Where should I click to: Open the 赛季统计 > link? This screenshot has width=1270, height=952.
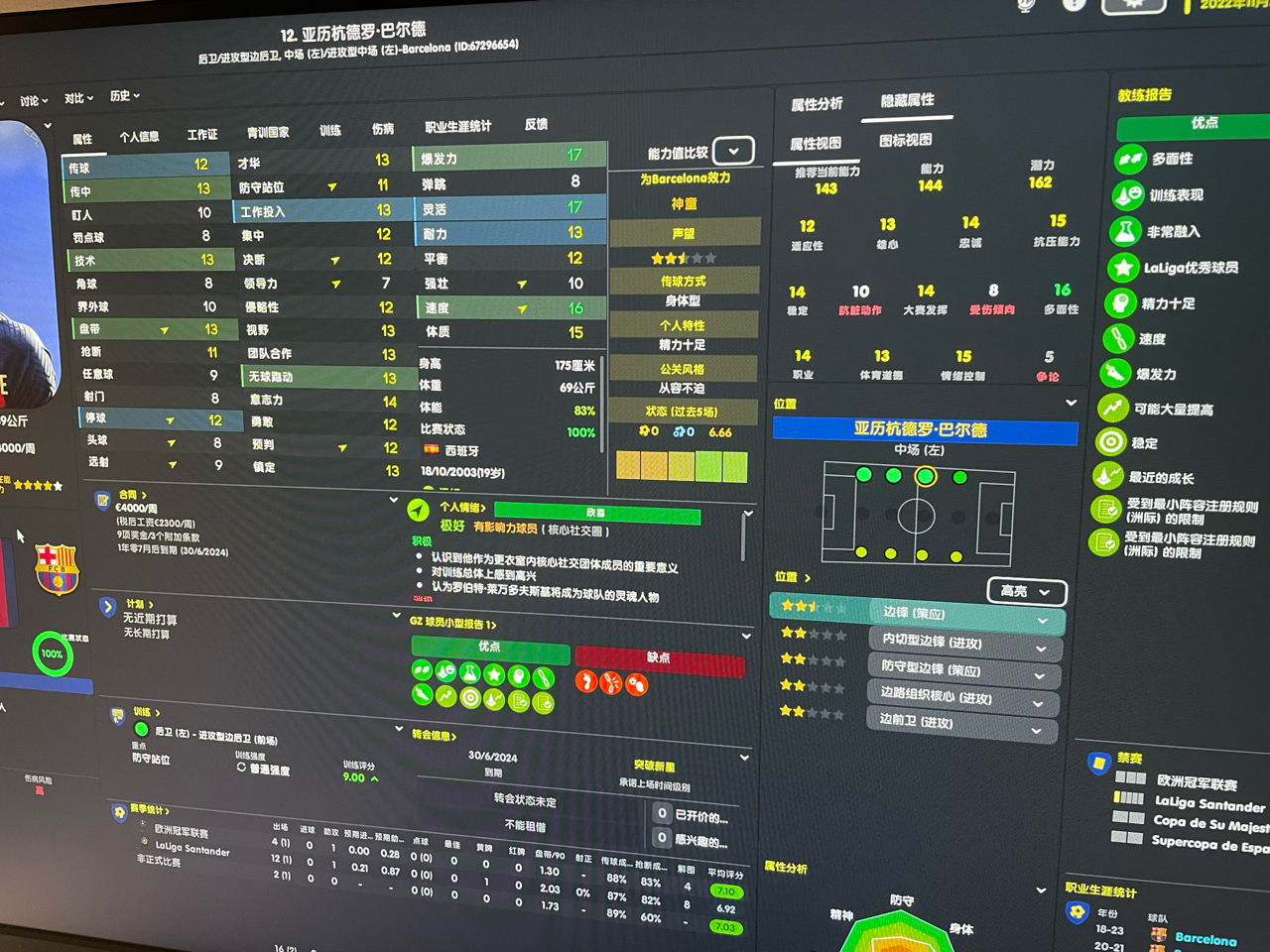point(150,811)
